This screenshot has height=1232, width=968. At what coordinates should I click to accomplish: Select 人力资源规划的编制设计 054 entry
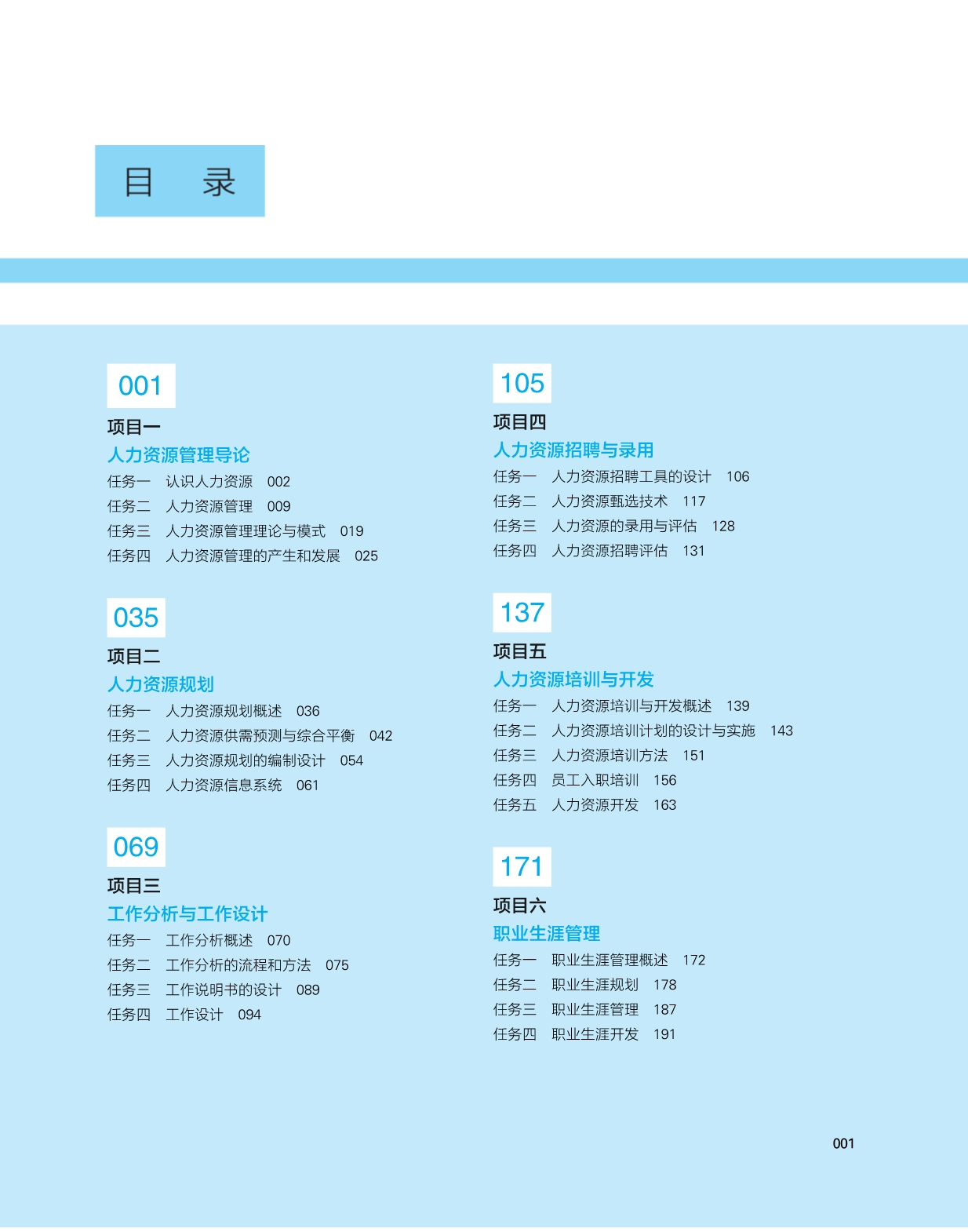click(235, 760)
